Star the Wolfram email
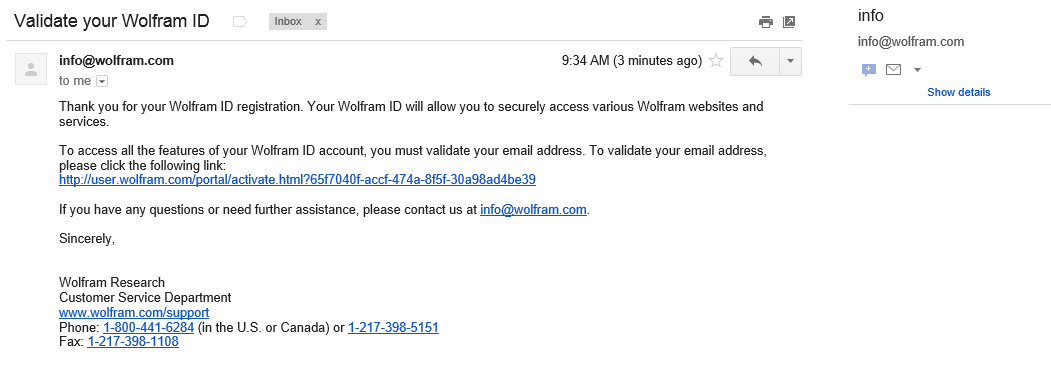 (716, 61)
